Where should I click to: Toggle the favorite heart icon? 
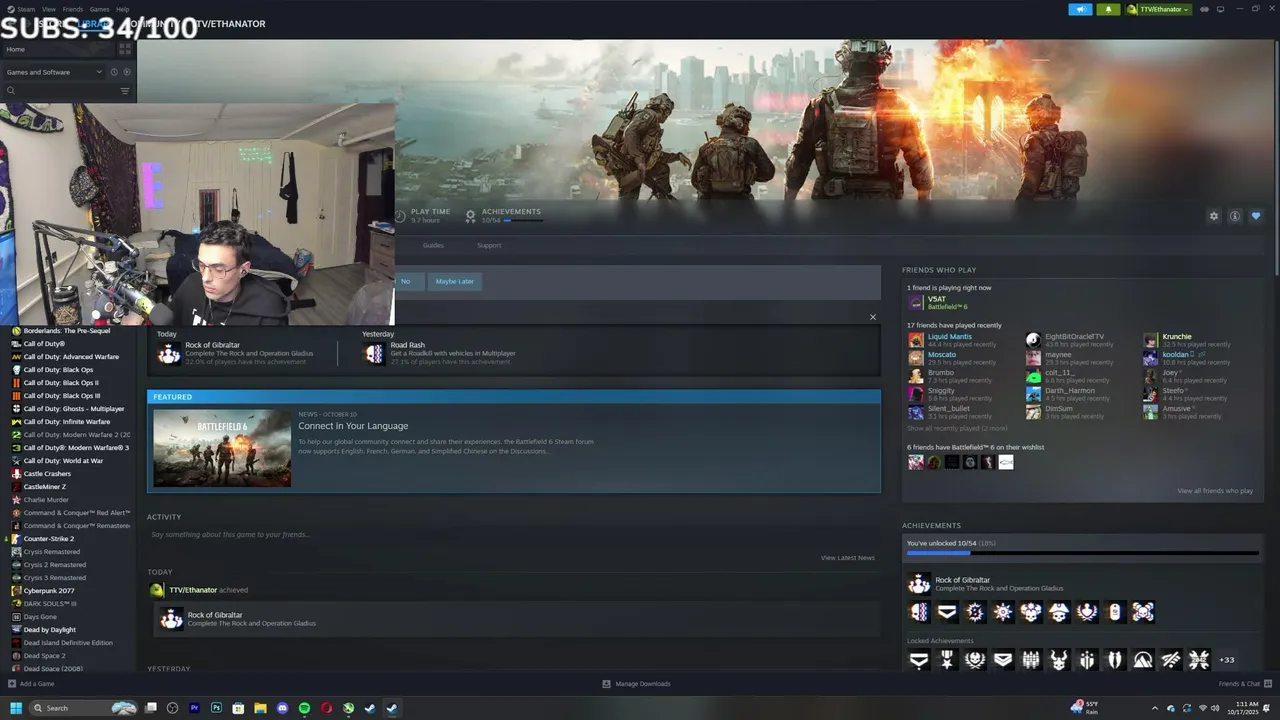click(x=1256, y=216)
